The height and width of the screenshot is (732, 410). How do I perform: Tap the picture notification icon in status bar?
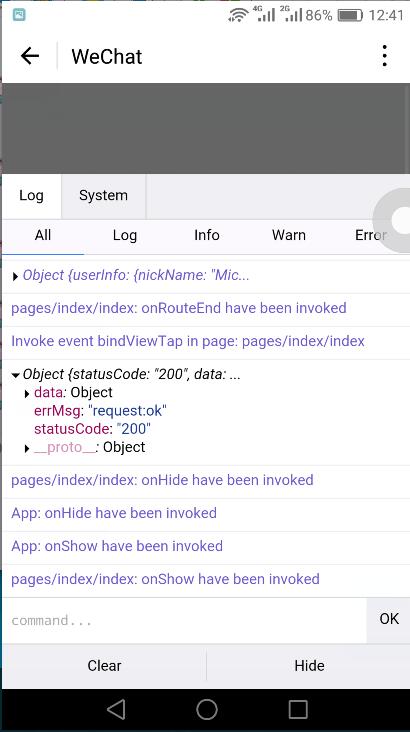coord(19,15)
